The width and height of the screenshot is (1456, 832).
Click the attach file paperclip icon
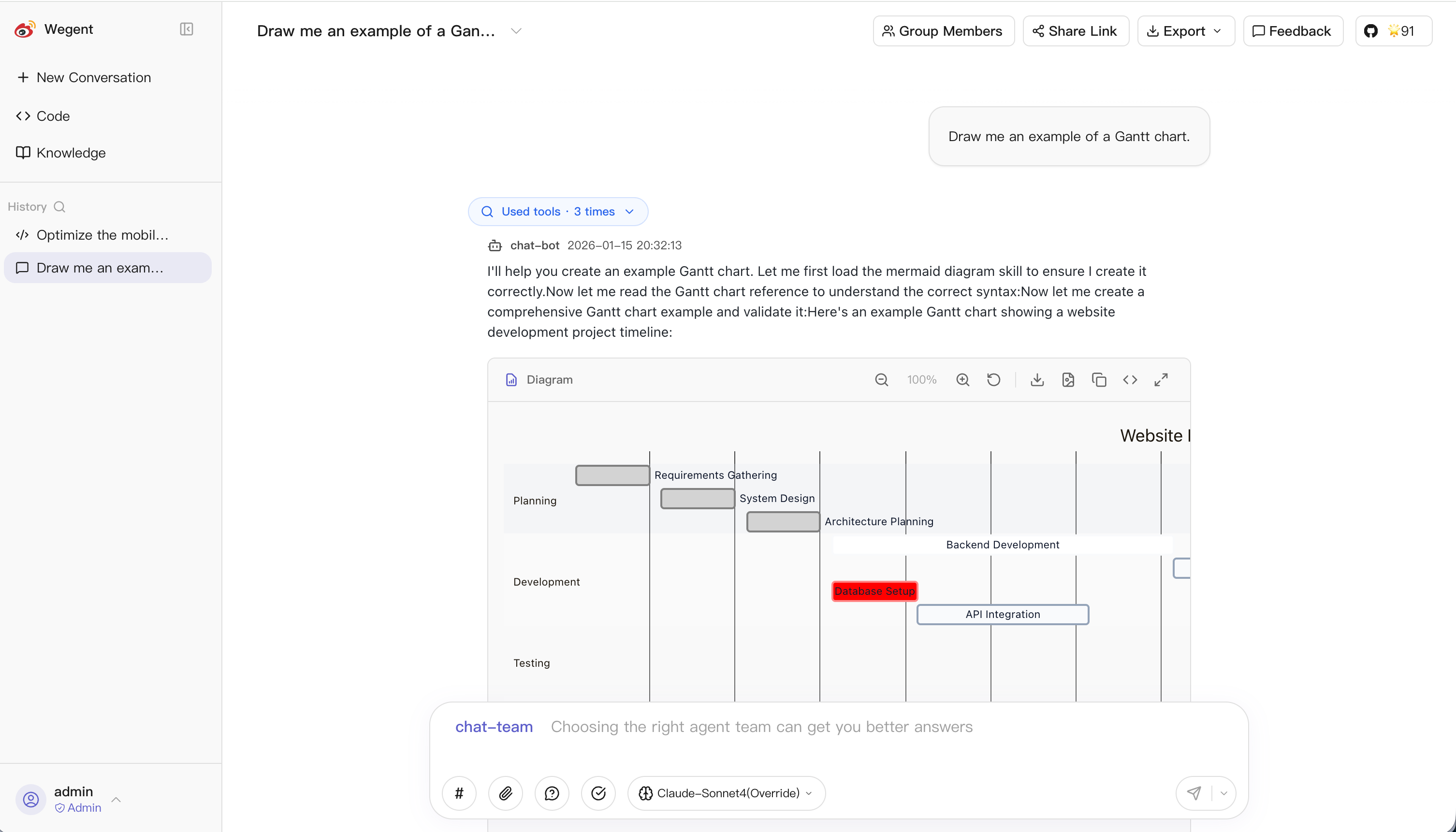505,793
